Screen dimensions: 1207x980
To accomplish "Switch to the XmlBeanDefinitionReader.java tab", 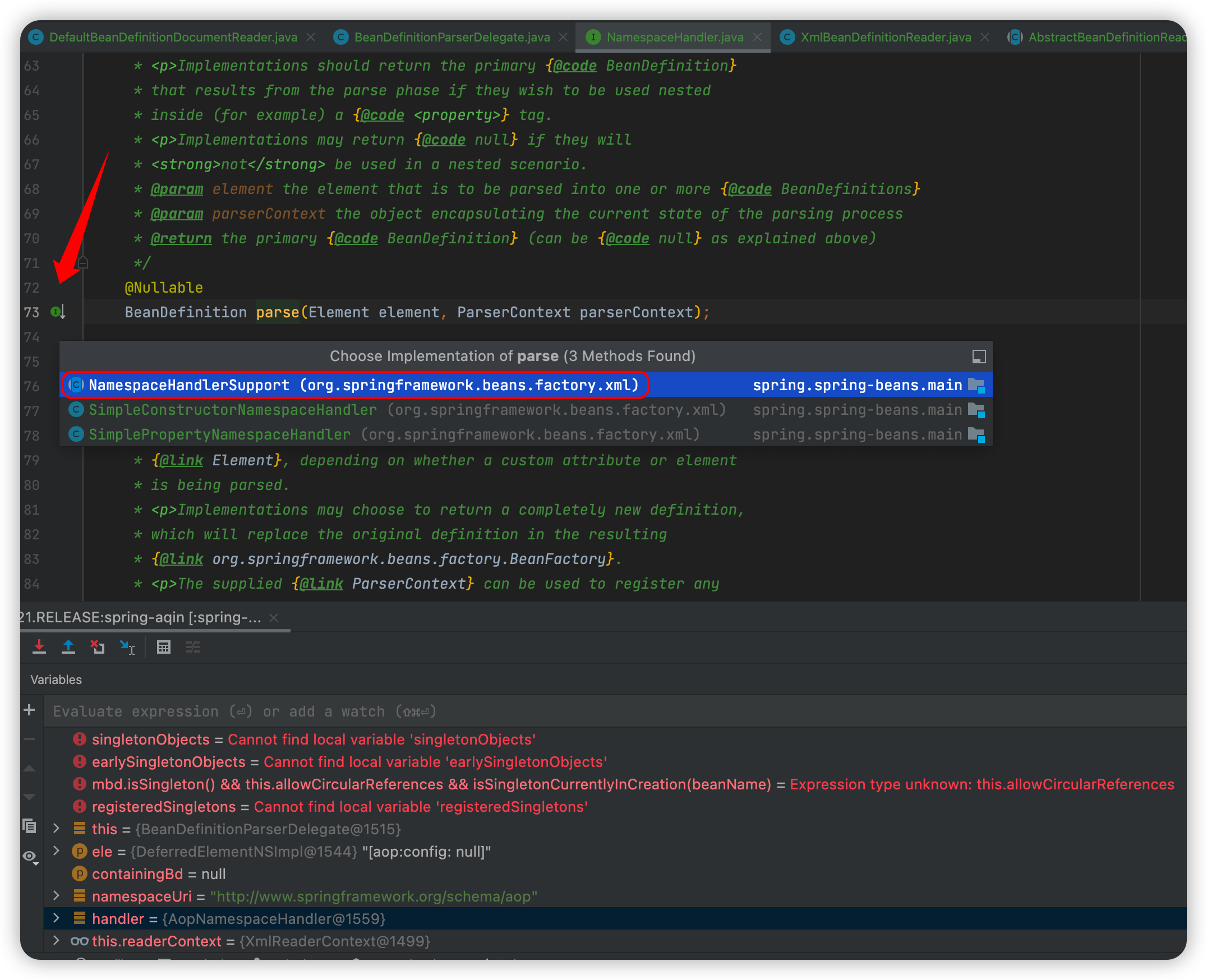I will tap(885, 37).
